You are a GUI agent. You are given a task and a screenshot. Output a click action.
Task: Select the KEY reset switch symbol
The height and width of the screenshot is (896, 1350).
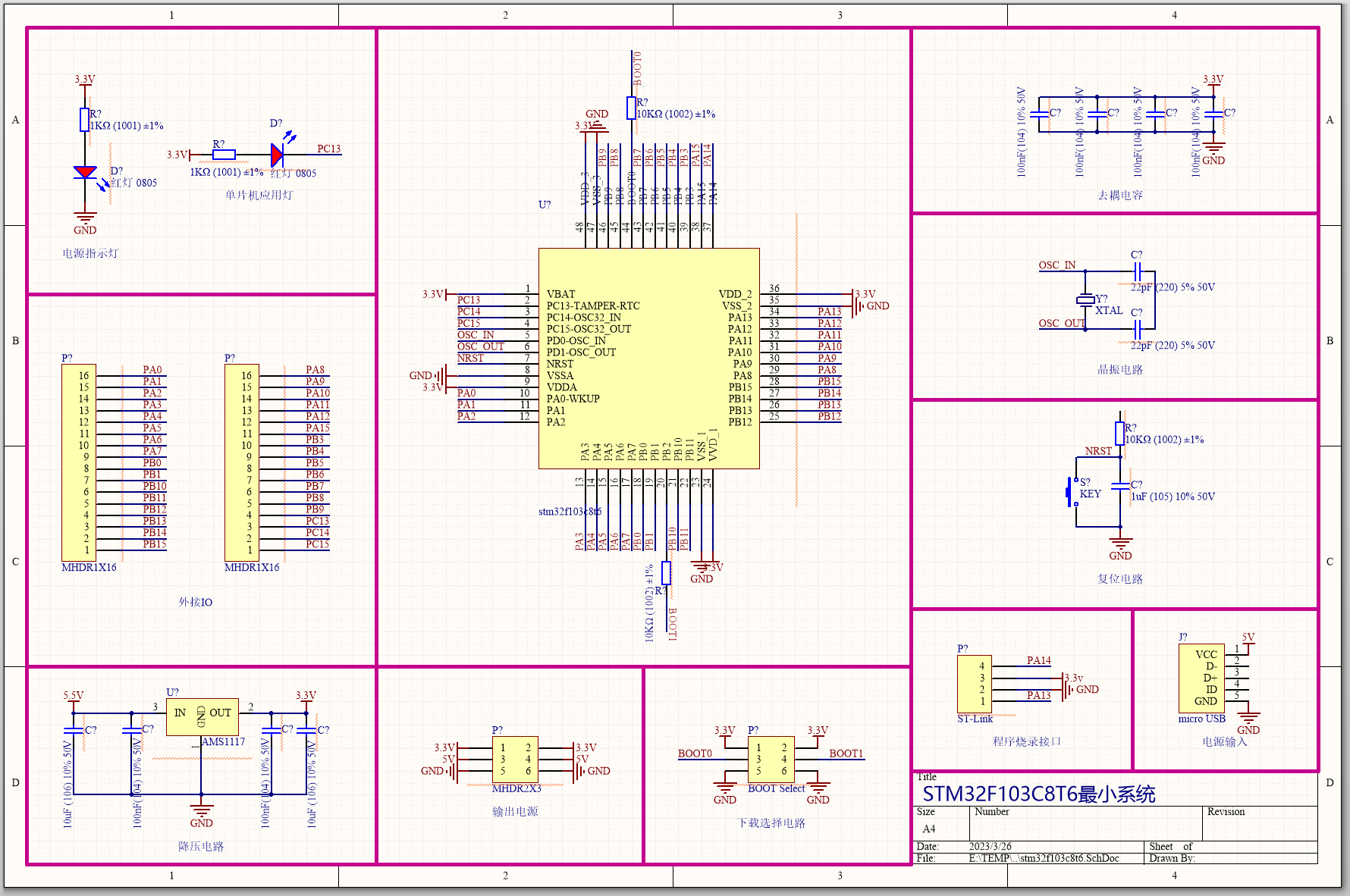[x=1072, y=492]
